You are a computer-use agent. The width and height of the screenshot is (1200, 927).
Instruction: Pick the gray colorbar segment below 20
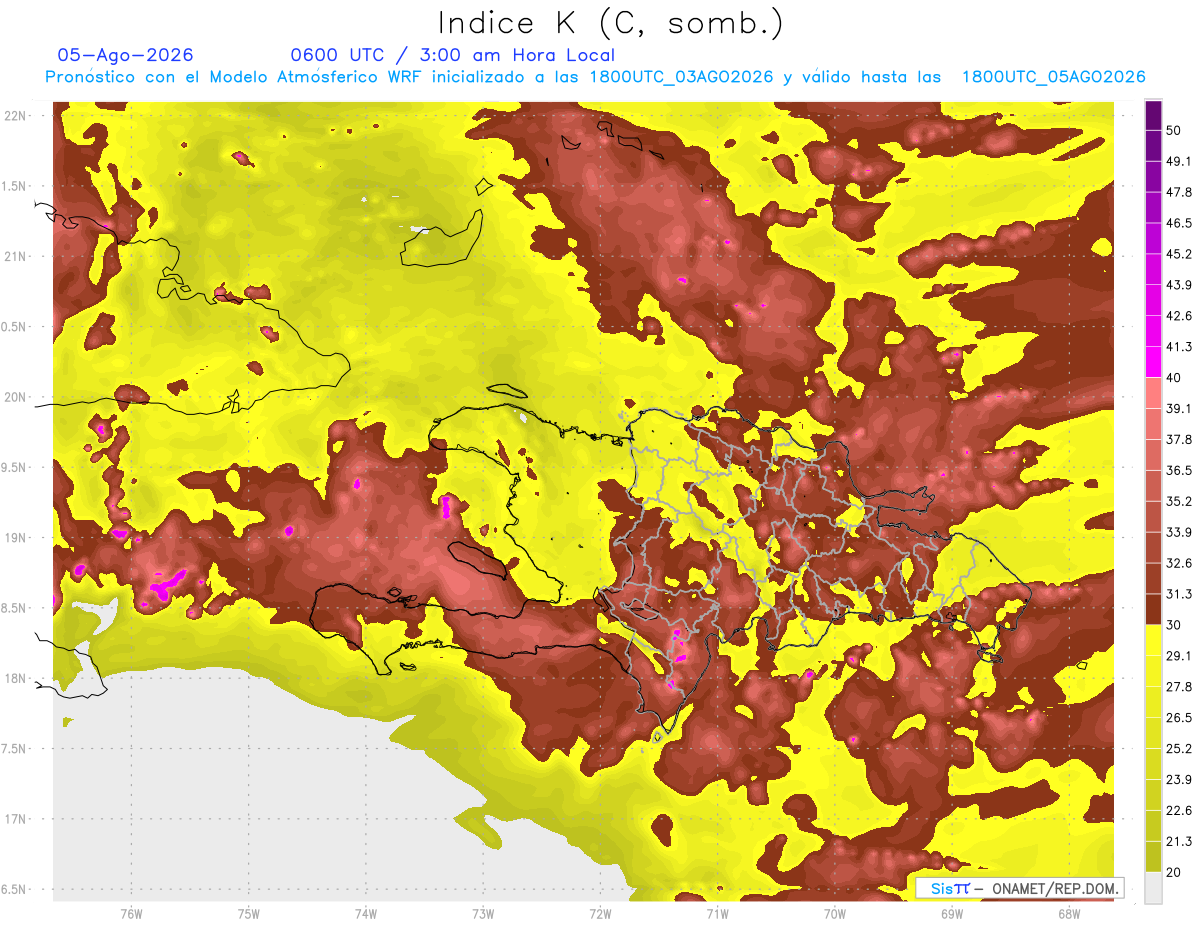point(1153,887)
